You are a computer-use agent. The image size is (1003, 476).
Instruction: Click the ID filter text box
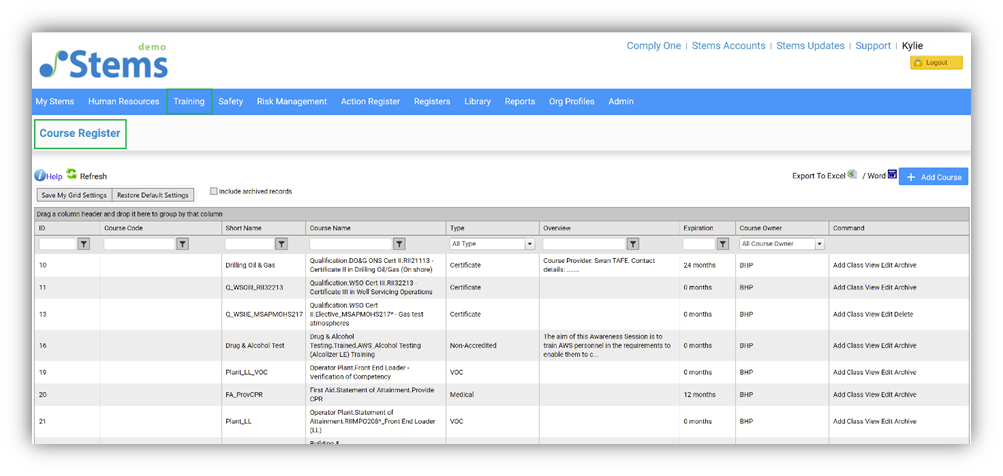pos(58,244)
